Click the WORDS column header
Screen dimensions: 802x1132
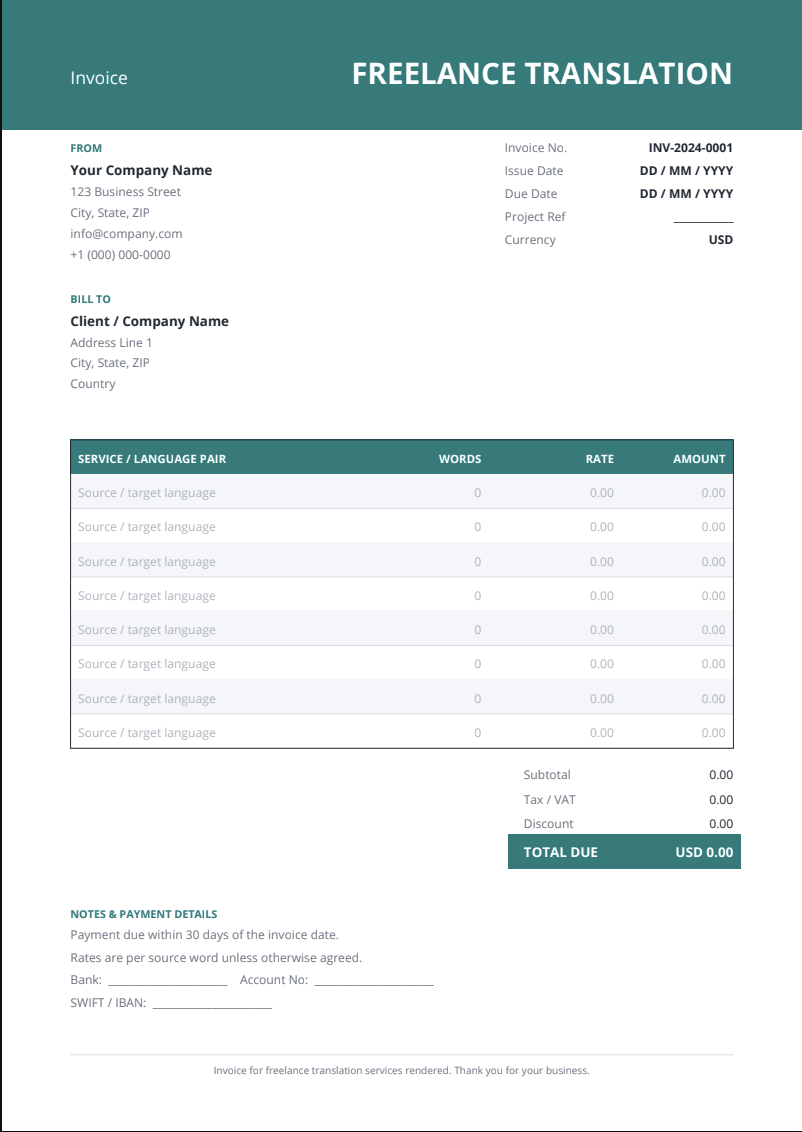point(460,459)
